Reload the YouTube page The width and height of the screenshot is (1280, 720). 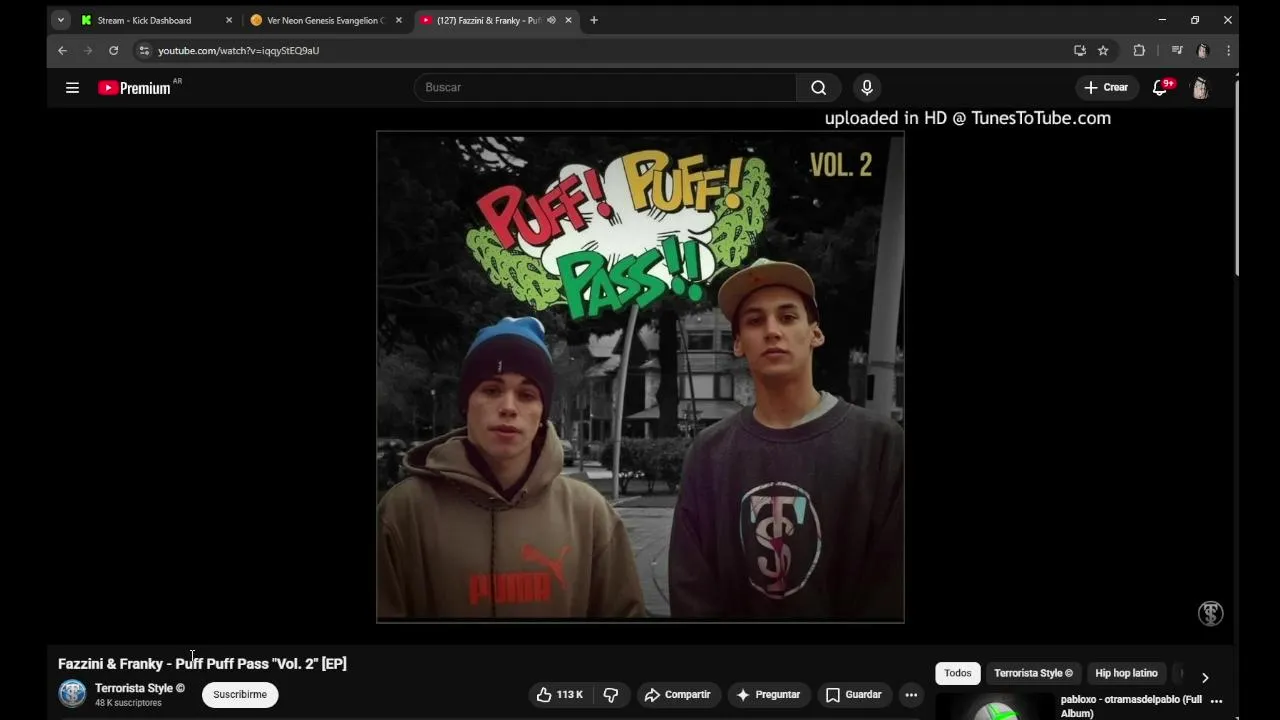114,50
